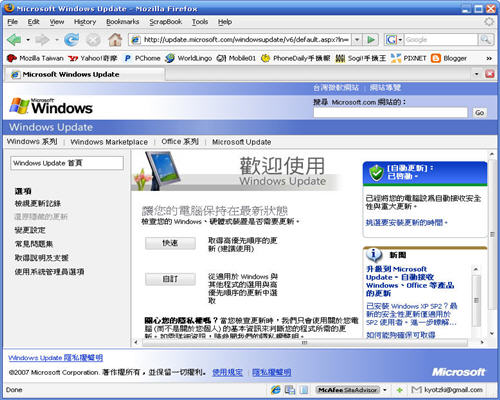Open the Office 系列 link
The image size is (500, 400).
[x=180, y=142]
